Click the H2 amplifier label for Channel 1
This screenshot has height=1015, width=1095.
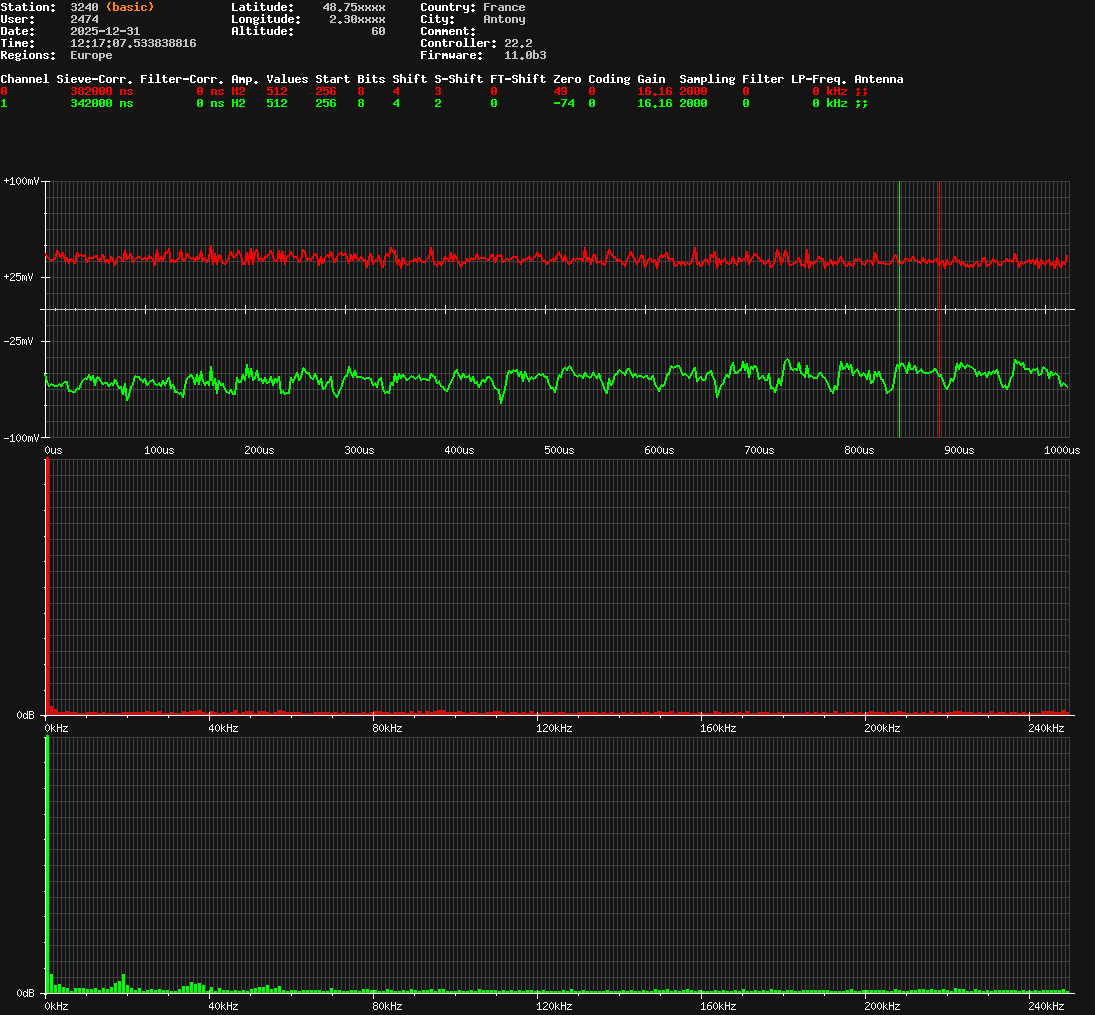(x=237, y=103)
